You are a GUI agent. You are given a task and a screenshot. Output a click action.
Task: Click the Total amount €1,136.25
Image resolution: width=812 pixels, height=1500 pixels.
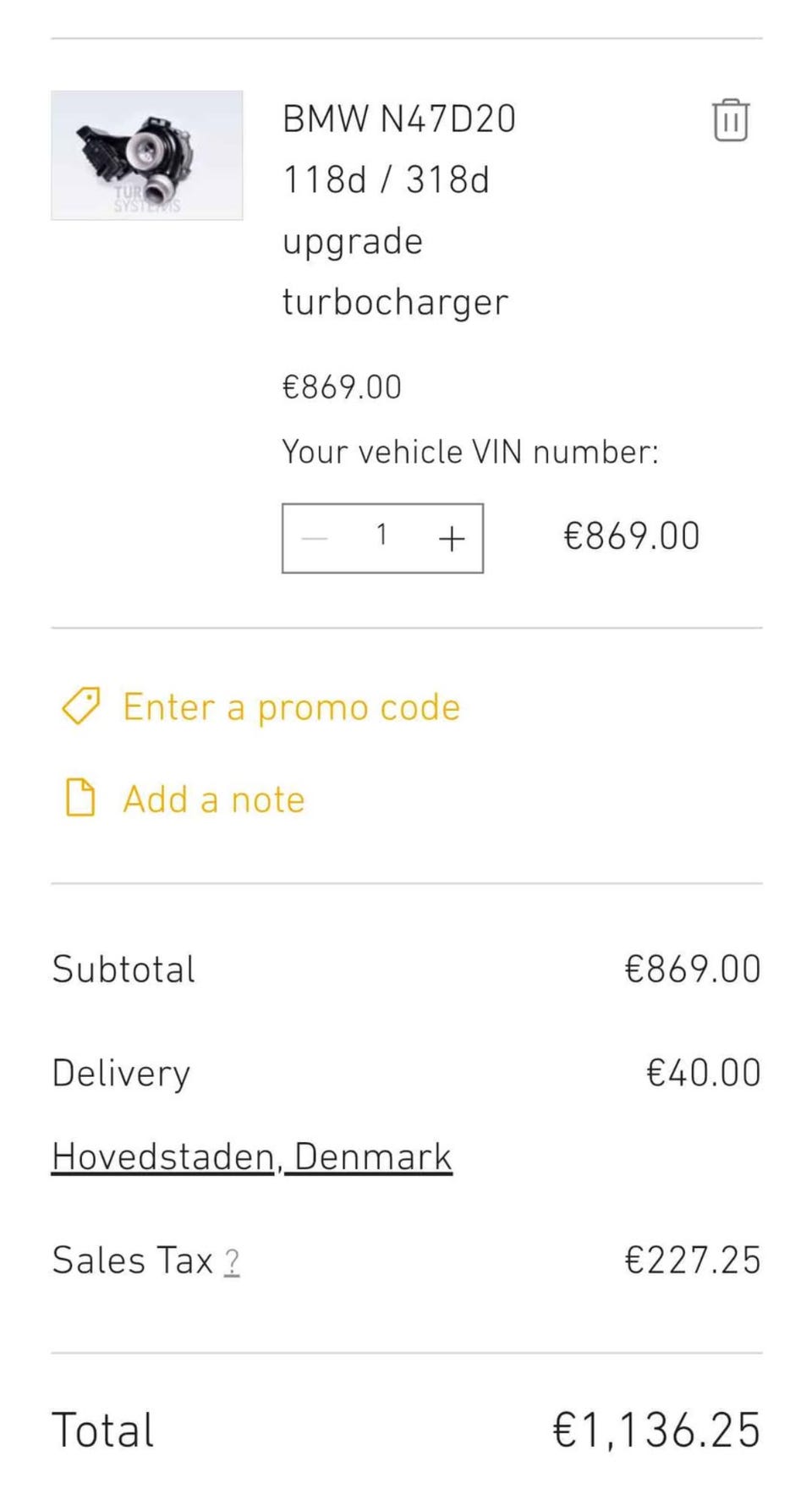656,1430
